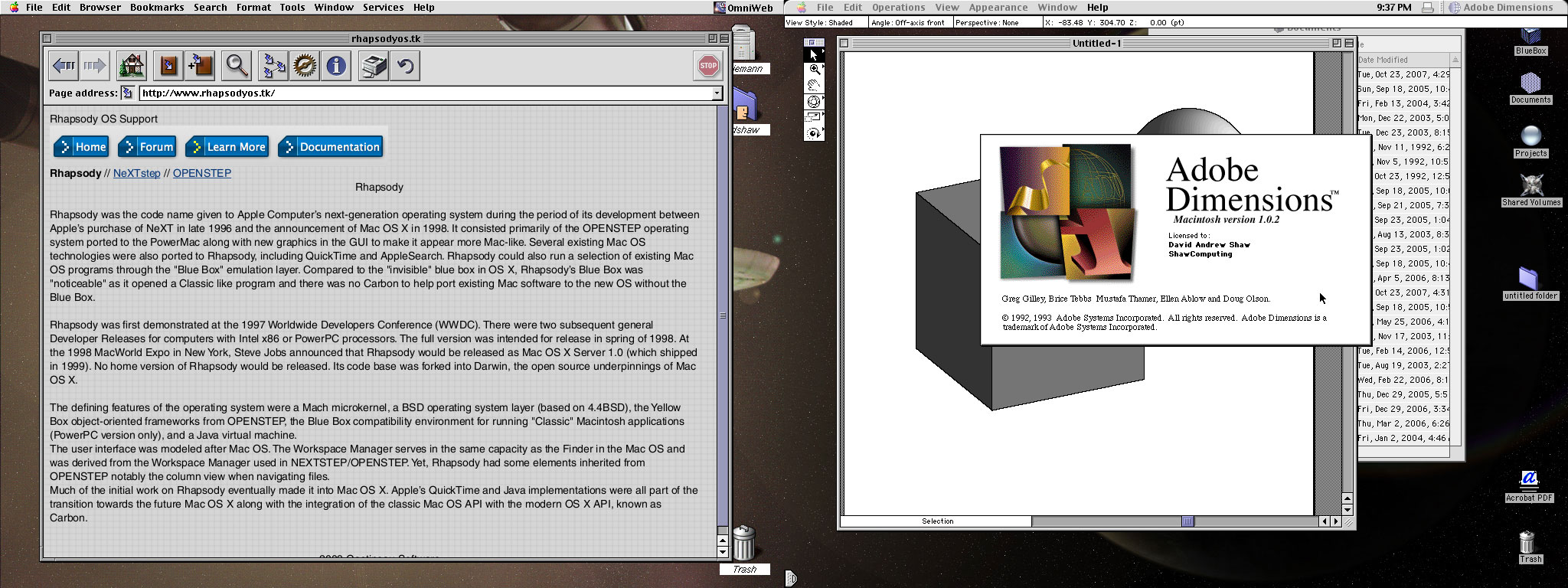The image size is (1568, 588).
Task: Click the page address proxy icon
Action: pos(128,93)
